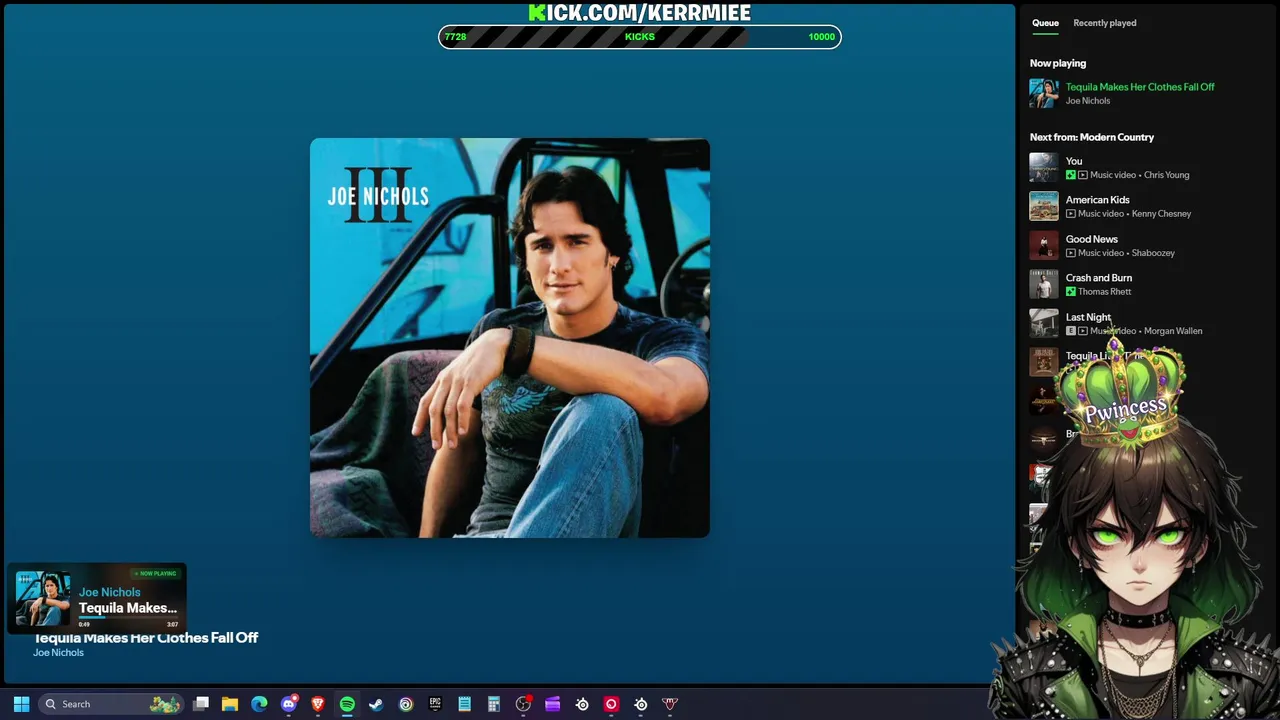Click the Thomas Rhett artist name
Screen dimensions: 1280x720
1105,292
